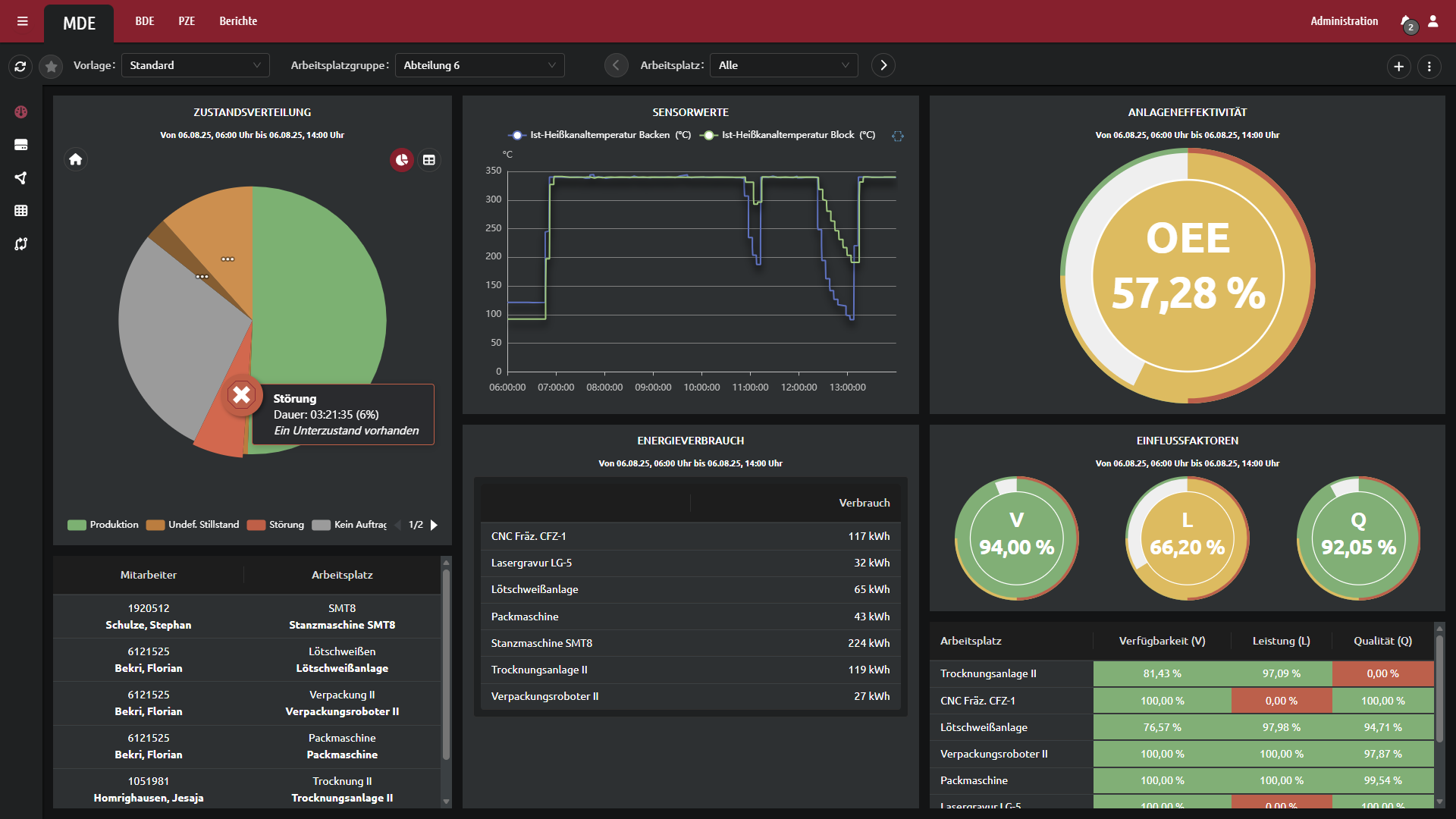Click the gray Kein Auftrag pie slice

pyautogui.click(x=174, y=334)
